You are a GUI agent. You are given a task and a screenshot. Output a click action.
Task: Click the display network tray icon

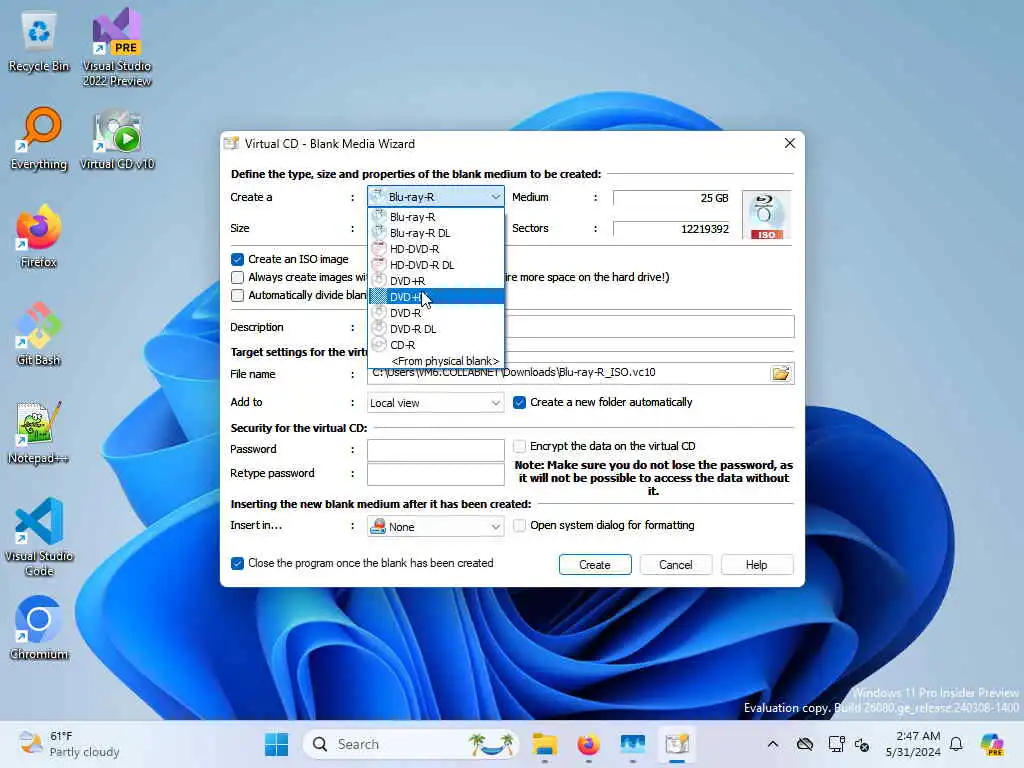[837, 744]
